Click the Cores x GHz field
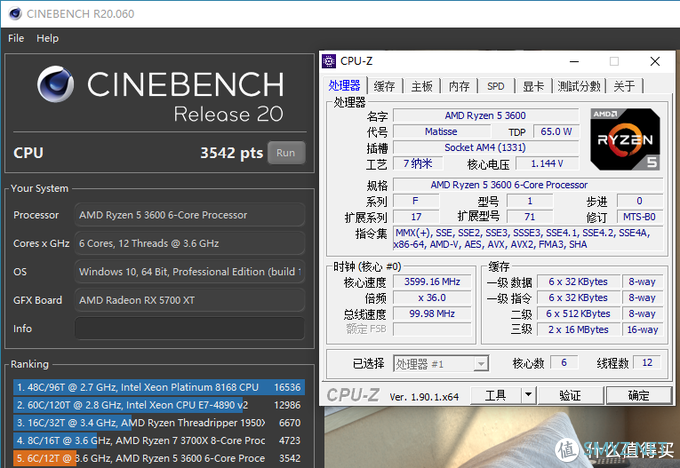Screen dimensions: 680x468 pos(190,243)
